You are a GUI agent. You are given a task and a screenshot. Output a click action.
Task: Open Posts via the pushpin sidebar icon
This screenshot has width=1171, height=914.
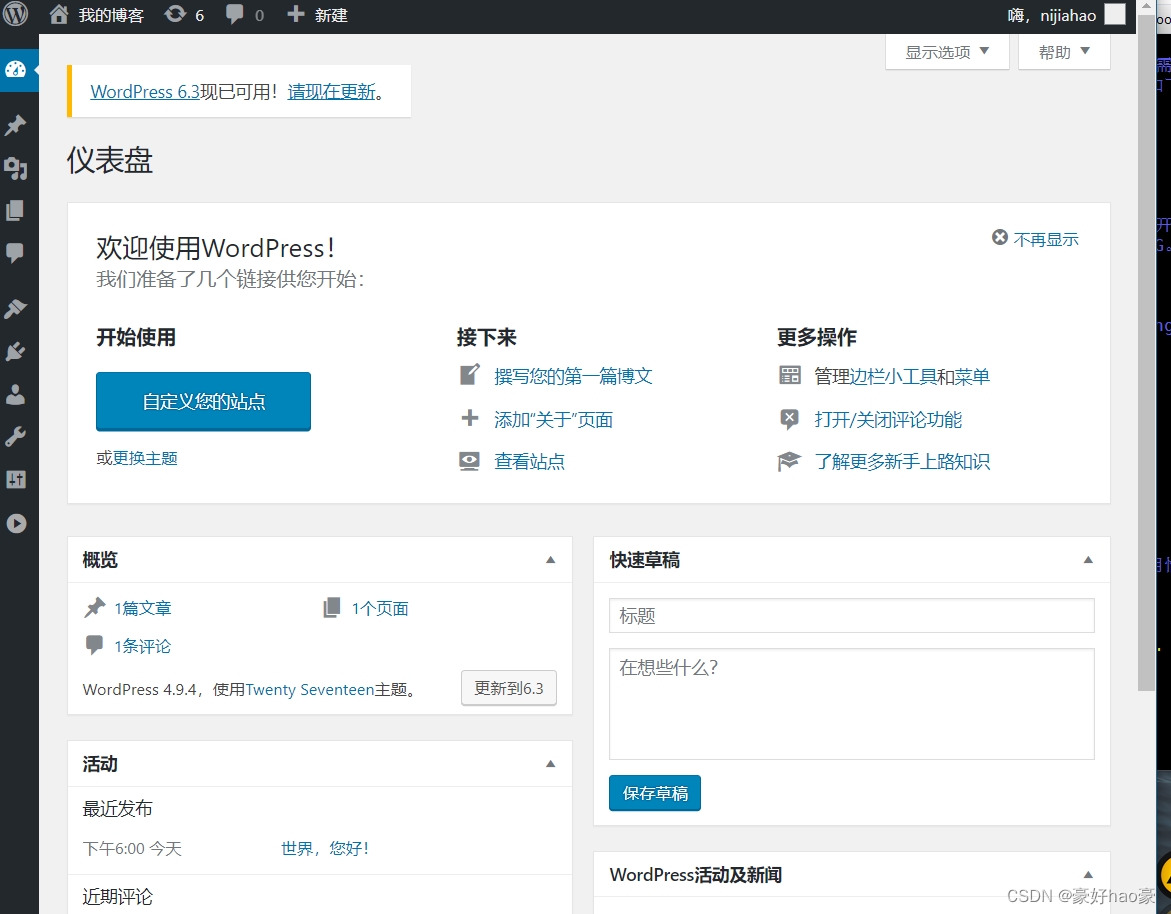[16, 125]
